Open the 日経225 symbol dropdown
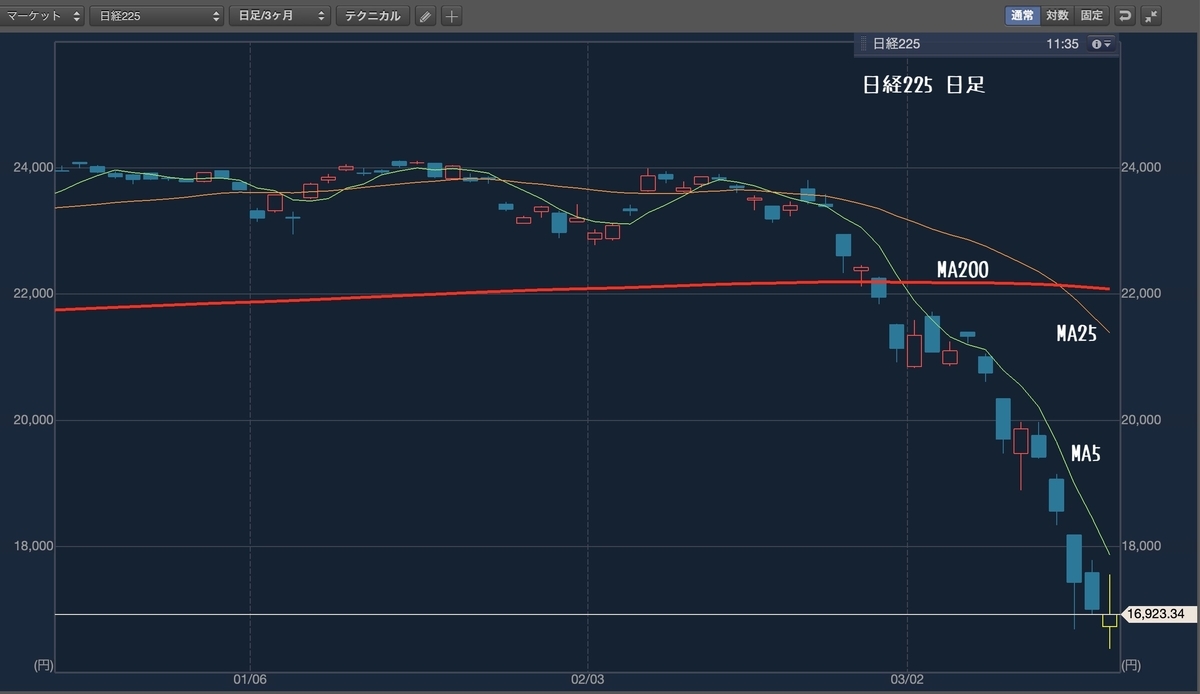This screenshot has width=1200, height=694. tap(157, 16)
